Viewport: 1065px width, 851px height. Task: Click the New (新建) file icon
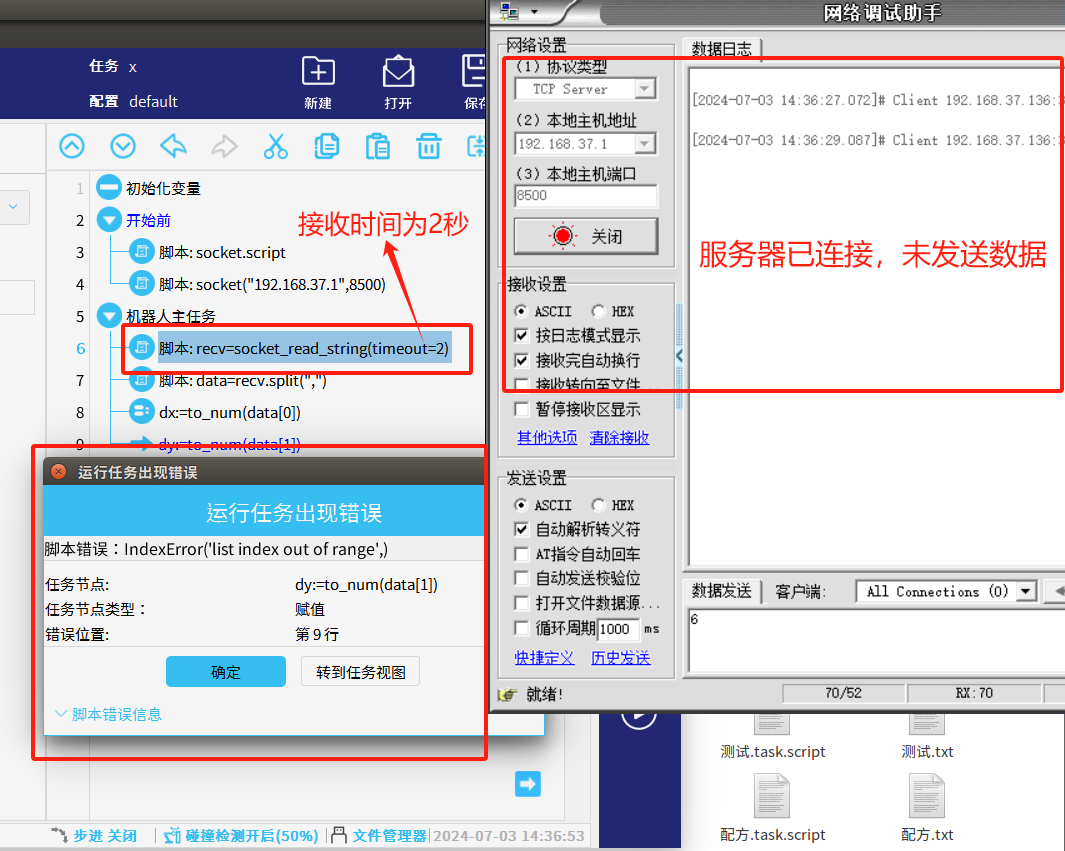tap(318, 72)
